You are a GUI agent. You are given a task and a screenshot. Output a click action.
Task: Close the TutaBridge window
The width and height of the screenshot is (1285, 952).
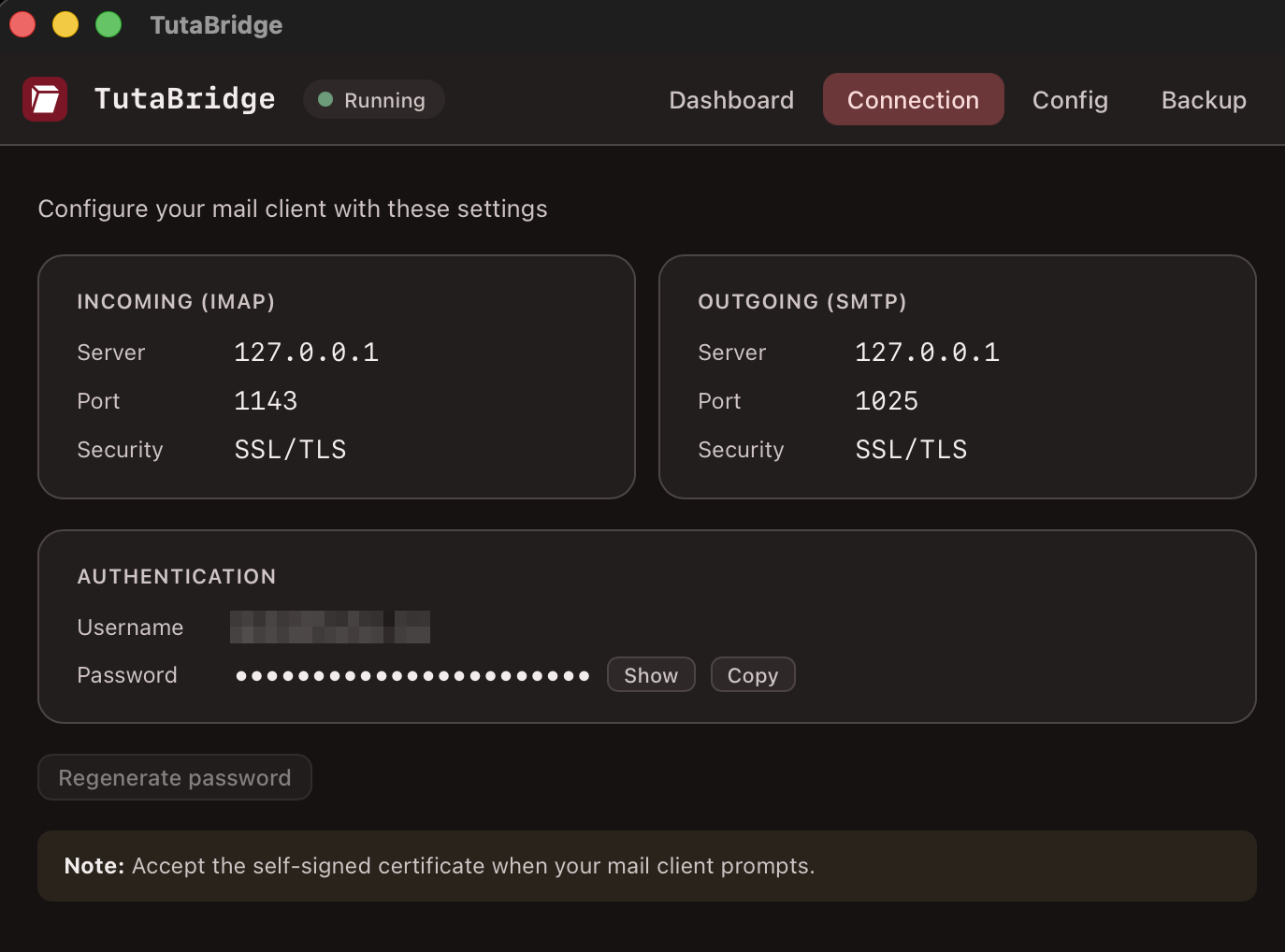point(22,24)
